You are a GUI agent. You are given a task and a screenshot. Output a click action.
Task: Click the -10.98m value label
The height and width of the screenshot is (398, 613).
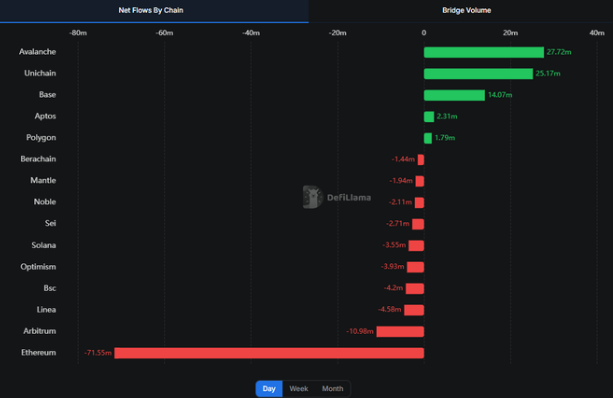point(360,332)
